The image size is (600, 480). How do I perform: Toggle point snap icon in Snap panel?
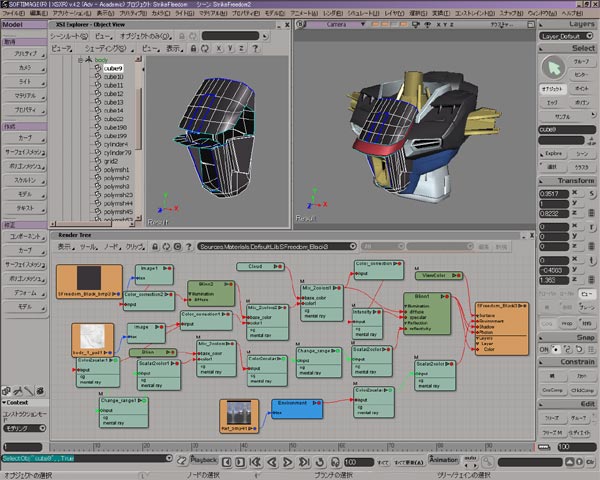coord(555,349)
